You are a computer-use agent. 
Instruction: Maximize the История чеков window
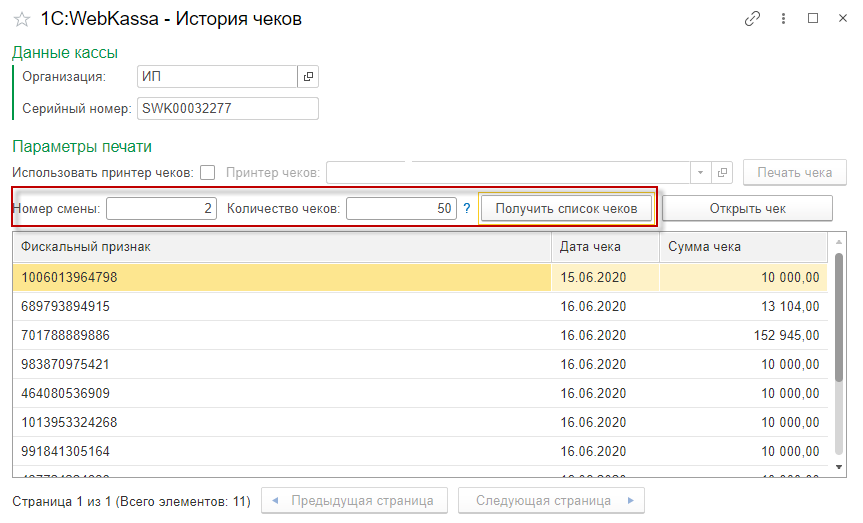click(813, 18)
